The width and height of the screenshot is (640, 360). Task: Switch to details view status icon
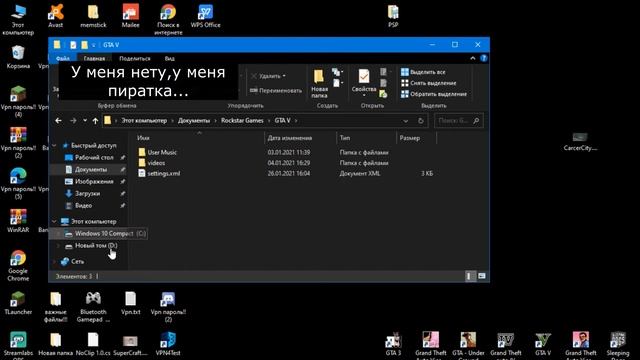tap(470, 276)
